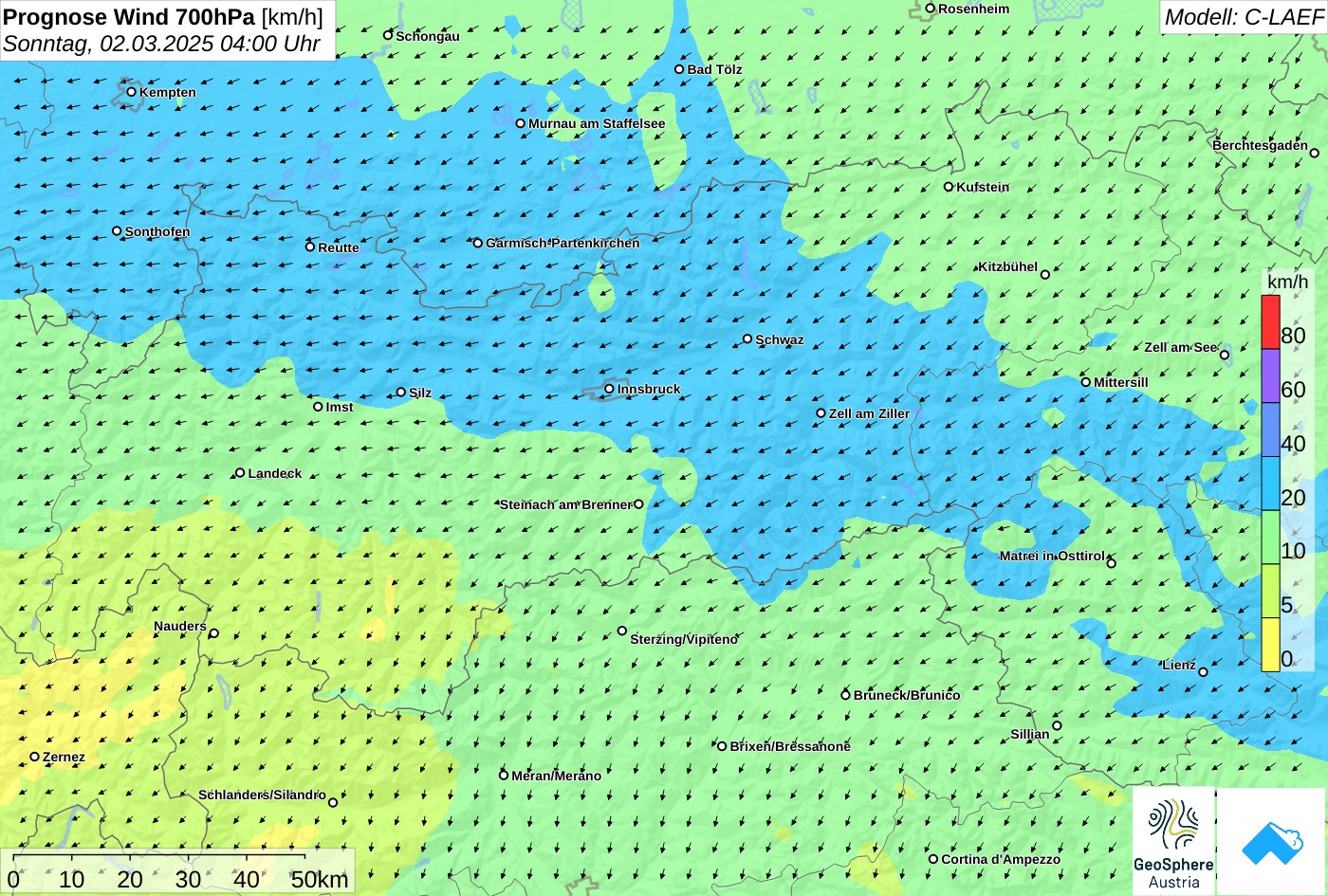Click the Kempten city marker circle
This screenshot has width=1328, height=896.
(132, 92)
